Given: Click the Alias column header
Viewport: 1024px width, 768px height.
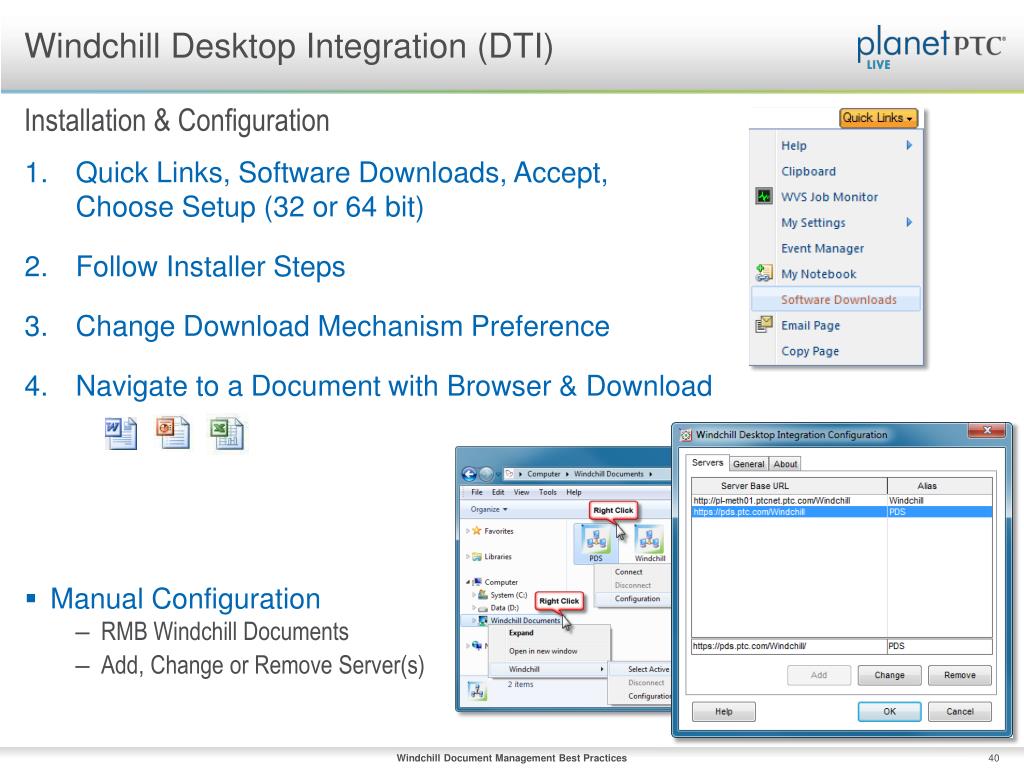Looking at the screenshot, I should [940, 486].
